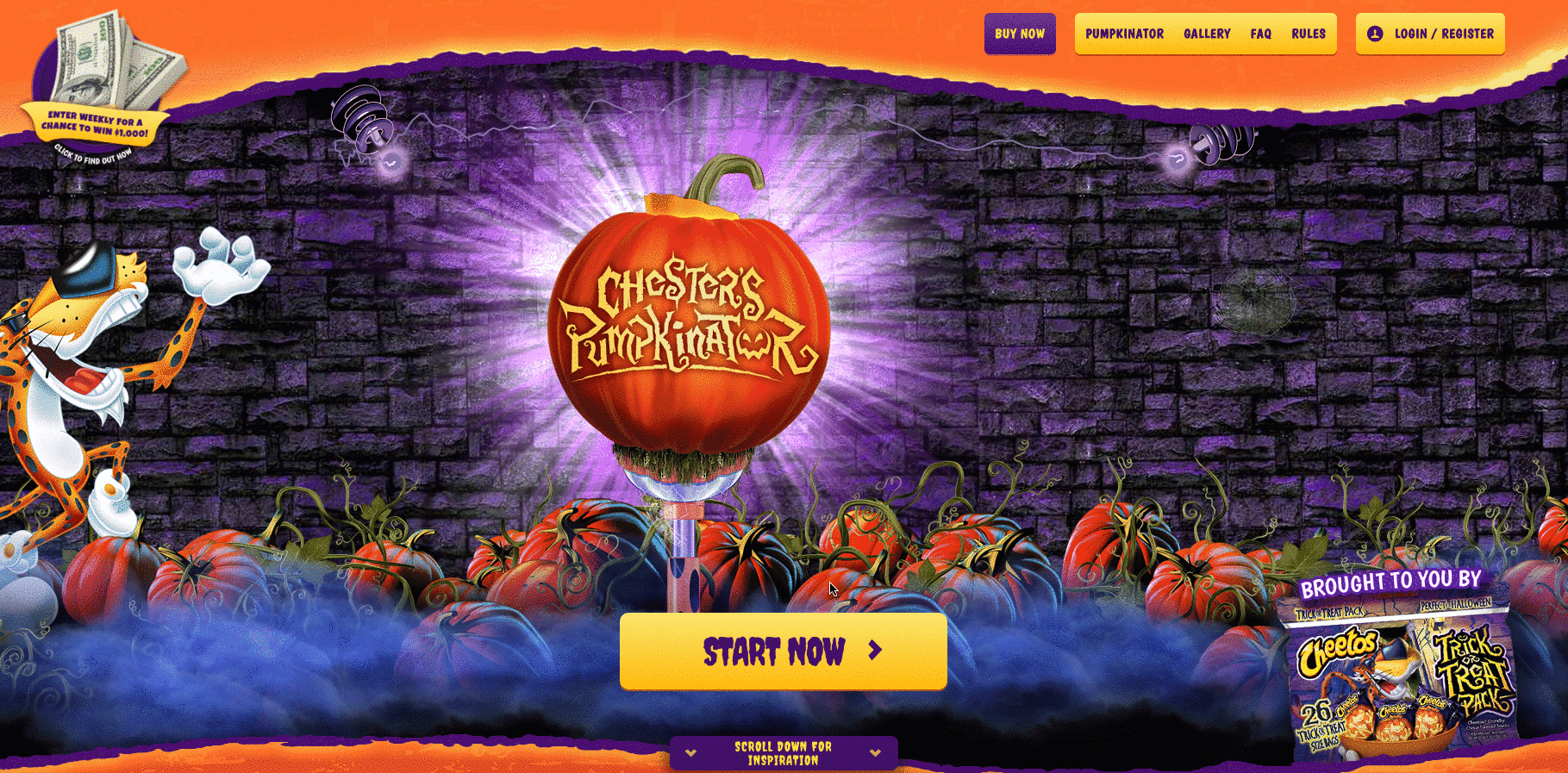The image size is (1568, 773).
Task: Open Login / Register
Action: (1430, 34)
